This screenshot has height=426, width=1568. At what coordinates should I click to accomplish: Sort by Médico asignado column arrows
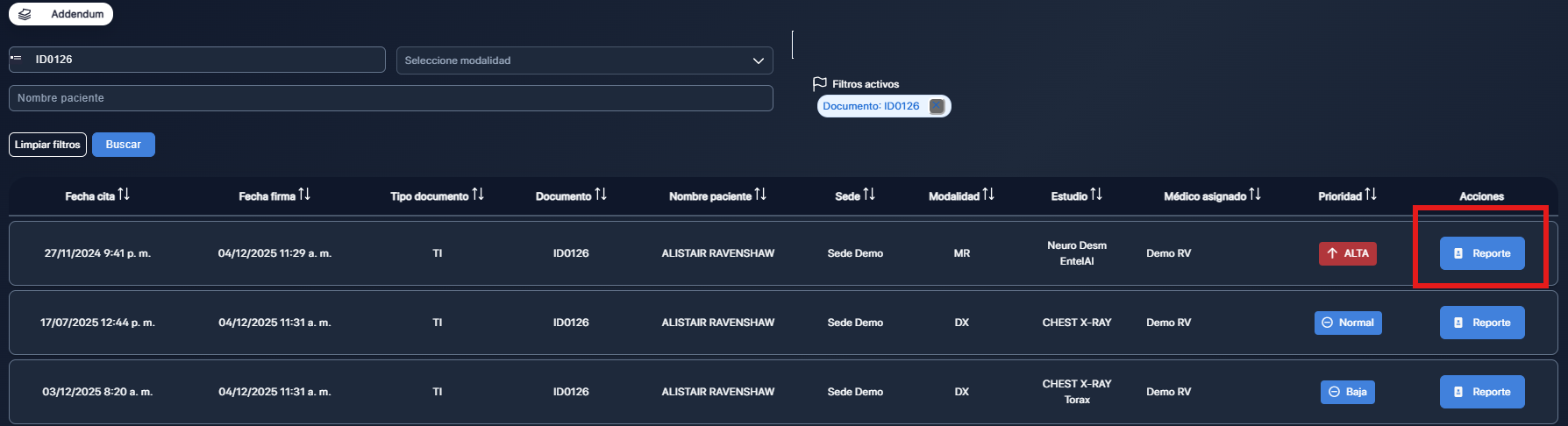(x=1255, y=195)
